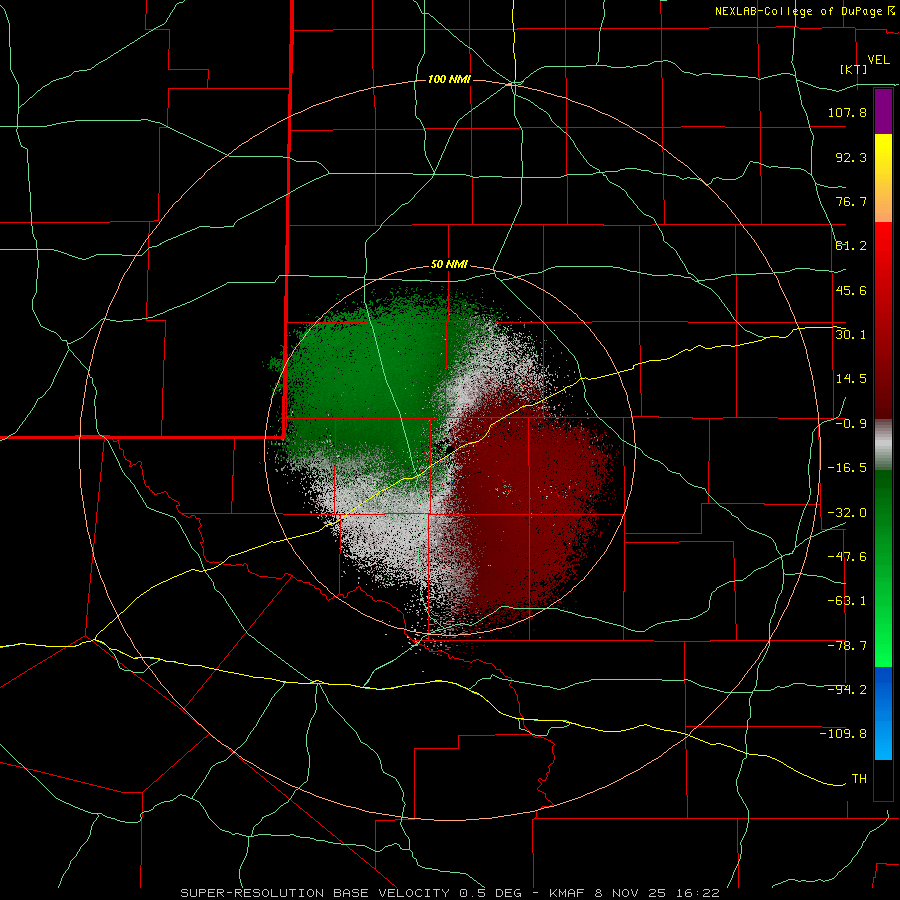The width and height of the screenshot is (900, 900).
Task: Click the 100 NMI range ring label
Action: tap(449, 79)
